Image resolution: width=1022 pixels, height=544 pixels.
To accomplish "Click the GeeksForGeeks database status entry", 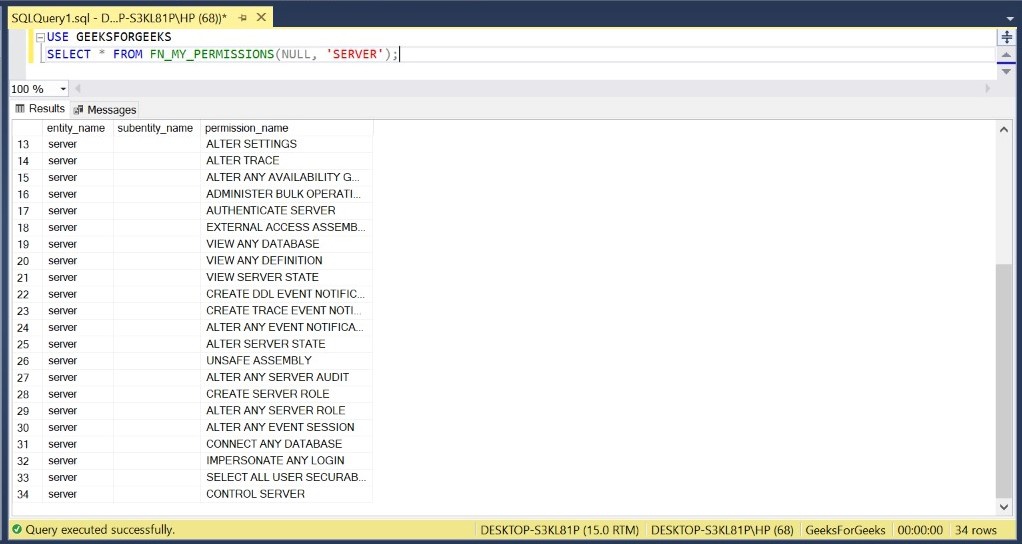I will click(x=845, y=530).
